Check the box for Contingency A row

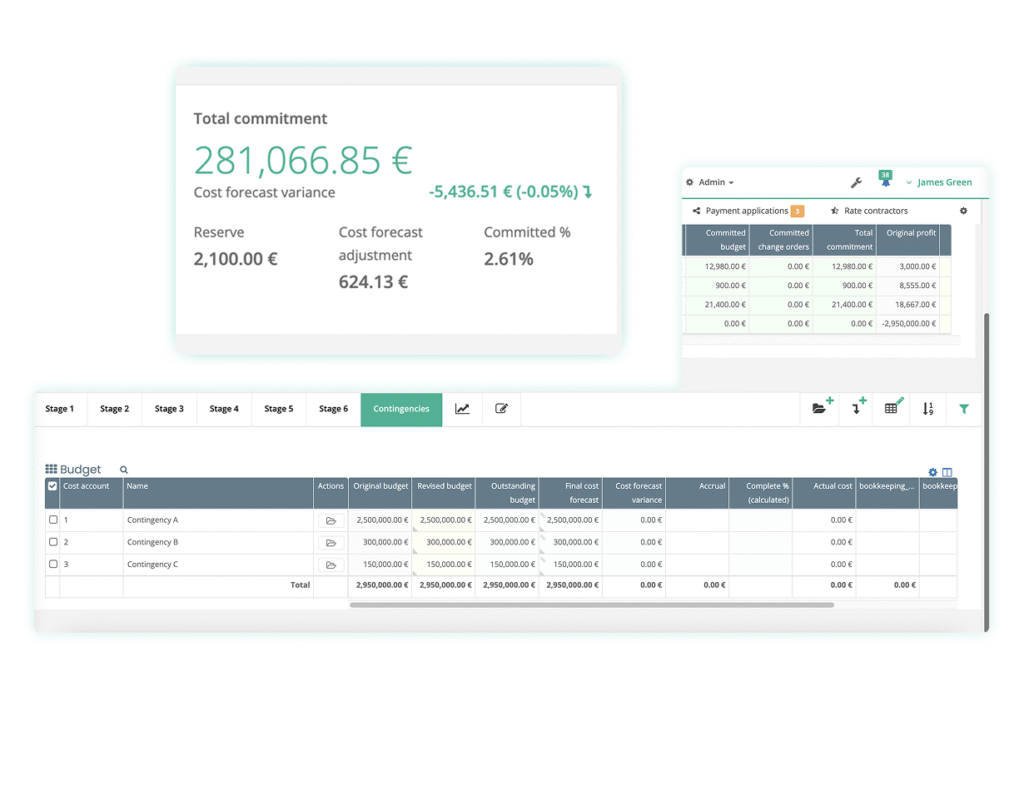point(53,520)
